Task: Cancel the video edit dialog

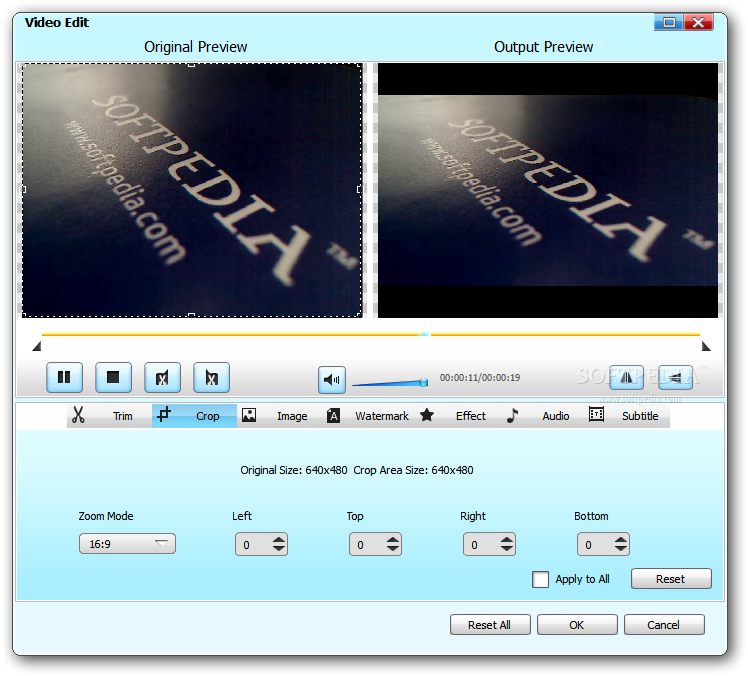Action: pyautogui.click(x=664, y=624)
